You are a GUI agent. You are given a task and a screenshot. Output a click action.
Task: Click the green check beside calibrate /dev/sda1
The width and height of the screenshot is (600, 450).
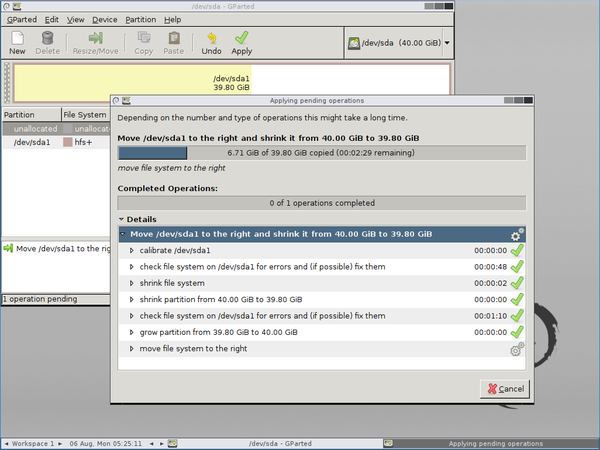click(x=517, y=251)
